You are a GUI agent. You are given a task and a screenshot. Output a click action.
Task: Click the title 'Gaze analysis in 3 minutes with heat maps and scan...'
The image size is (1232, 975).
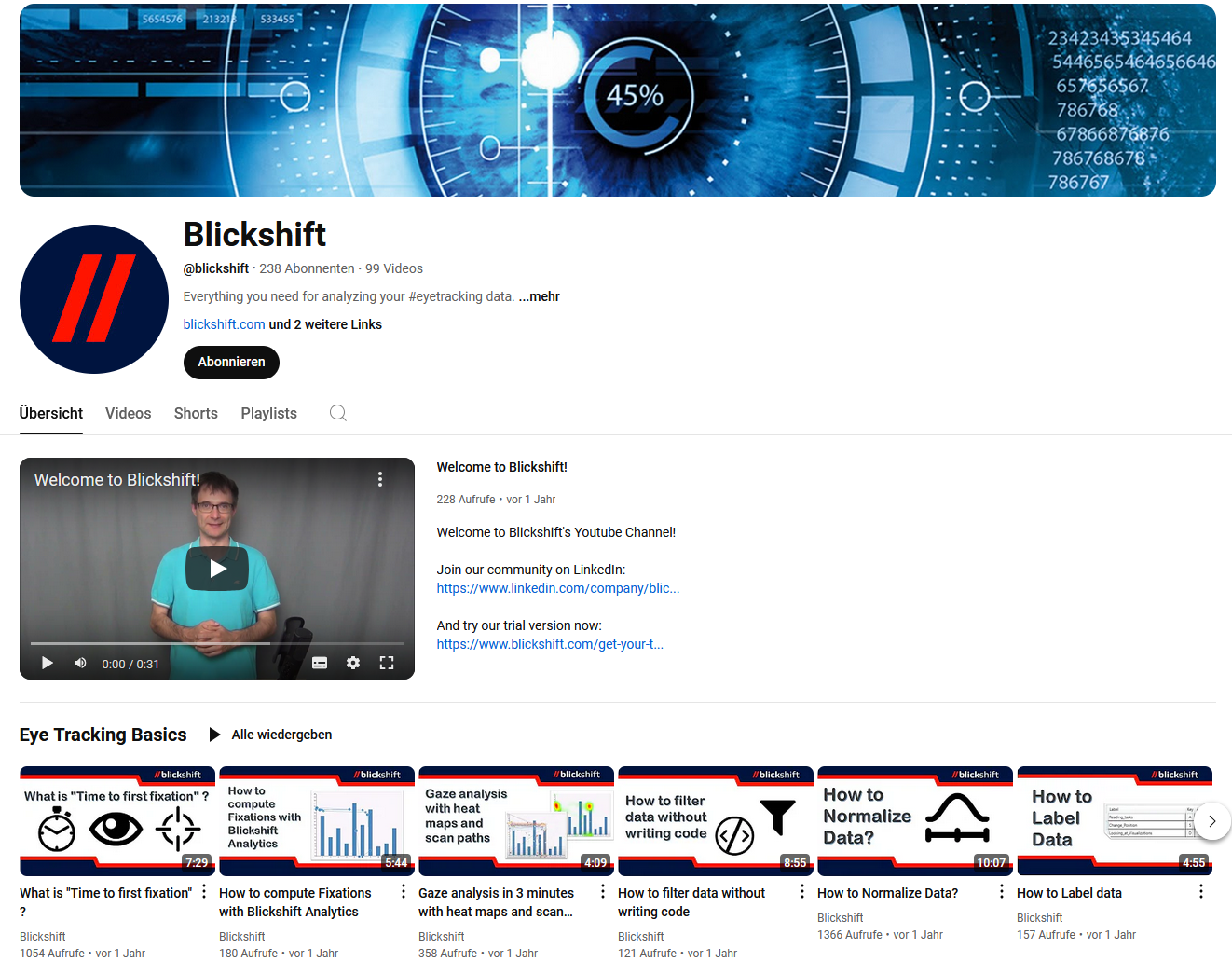click(x=496, y=902)
